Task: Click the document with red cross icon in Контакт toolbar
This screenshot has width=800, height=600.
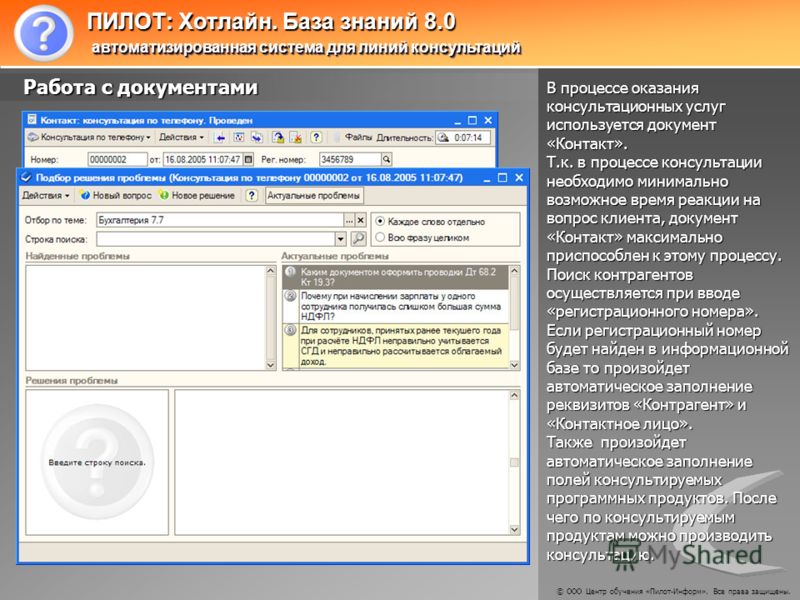Action: (x=296, y=137)
